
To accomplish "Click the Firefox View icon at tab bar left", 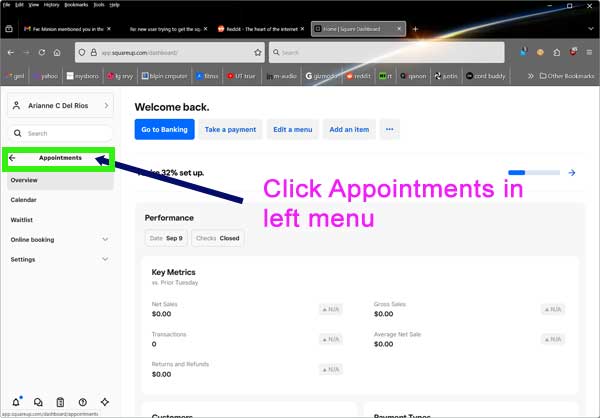I will coord(9,29).
